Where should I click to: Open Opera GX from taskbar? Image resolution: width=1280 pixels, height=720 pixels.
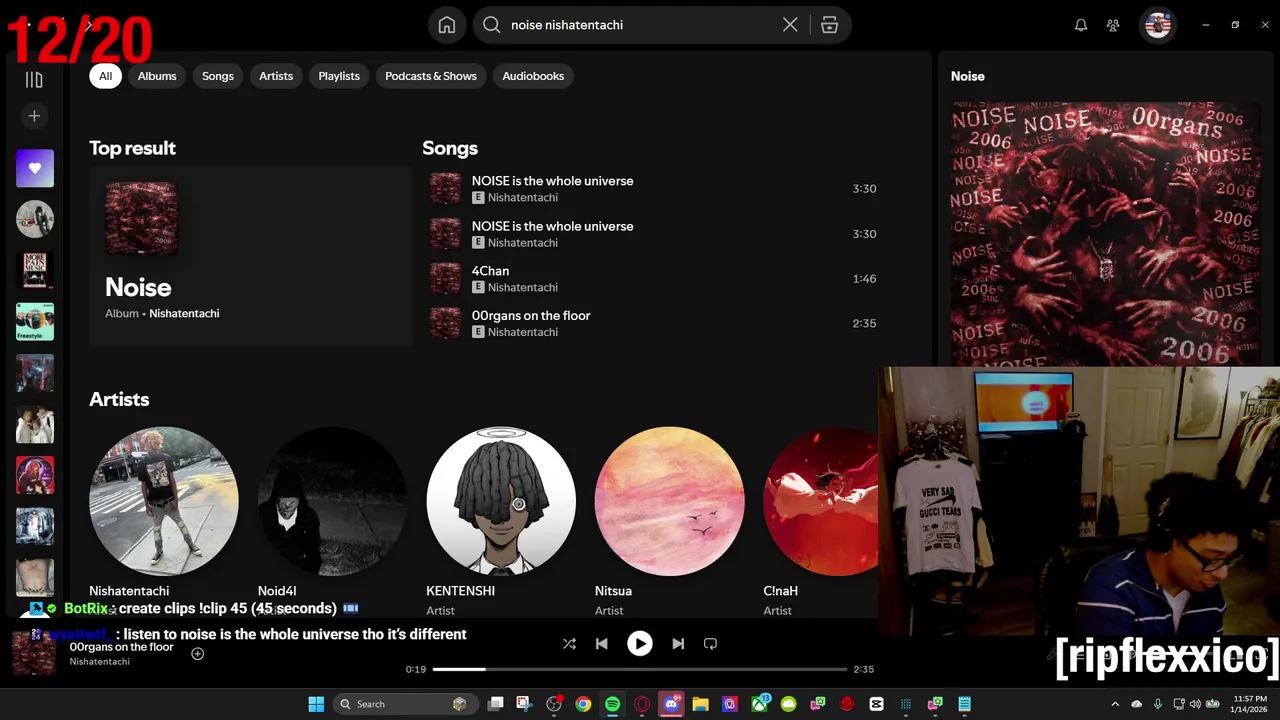click(x=642, y=704)
